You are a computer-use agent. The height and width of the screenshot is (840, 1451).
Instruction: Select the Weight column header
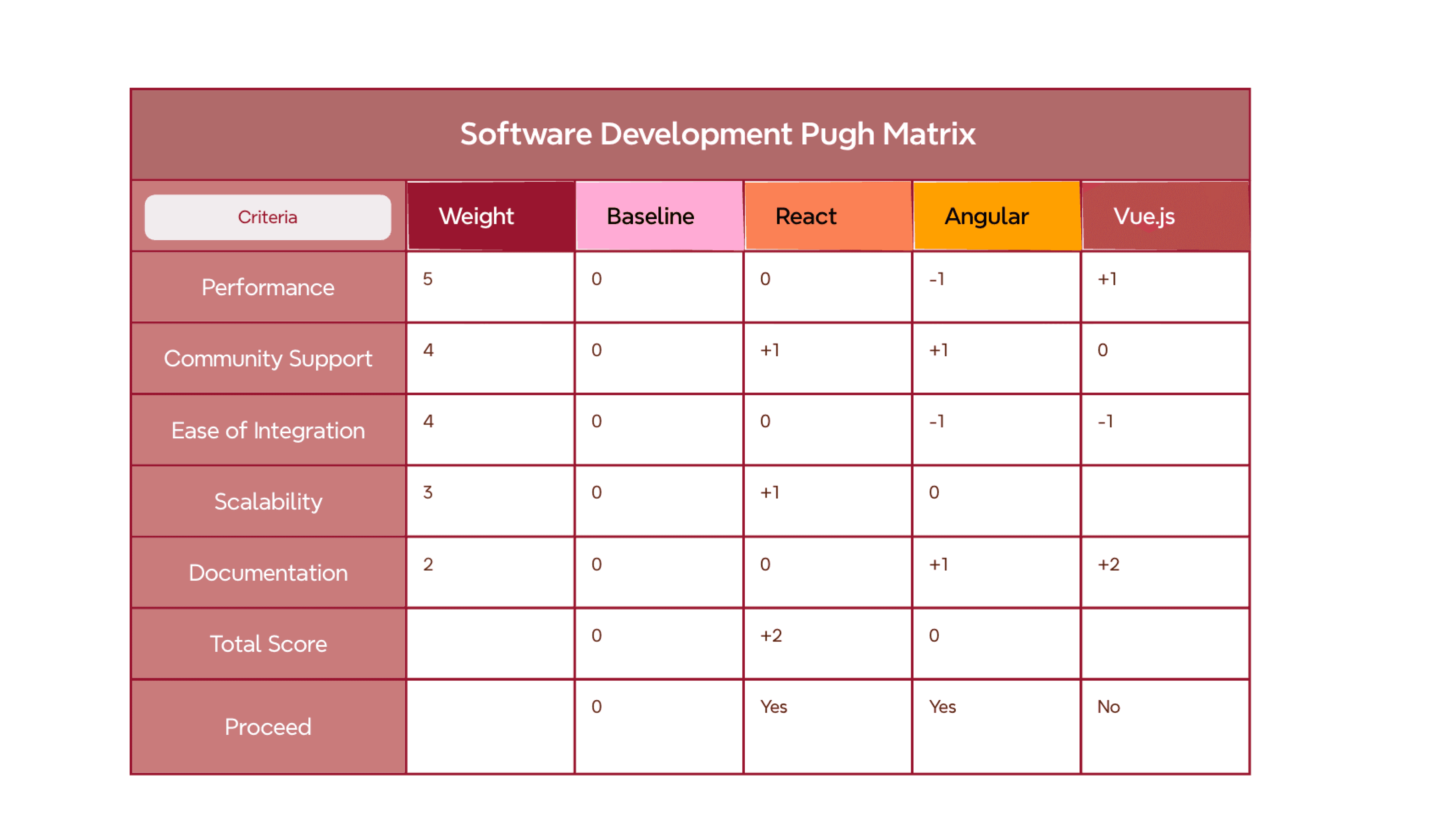pos(490,216)
